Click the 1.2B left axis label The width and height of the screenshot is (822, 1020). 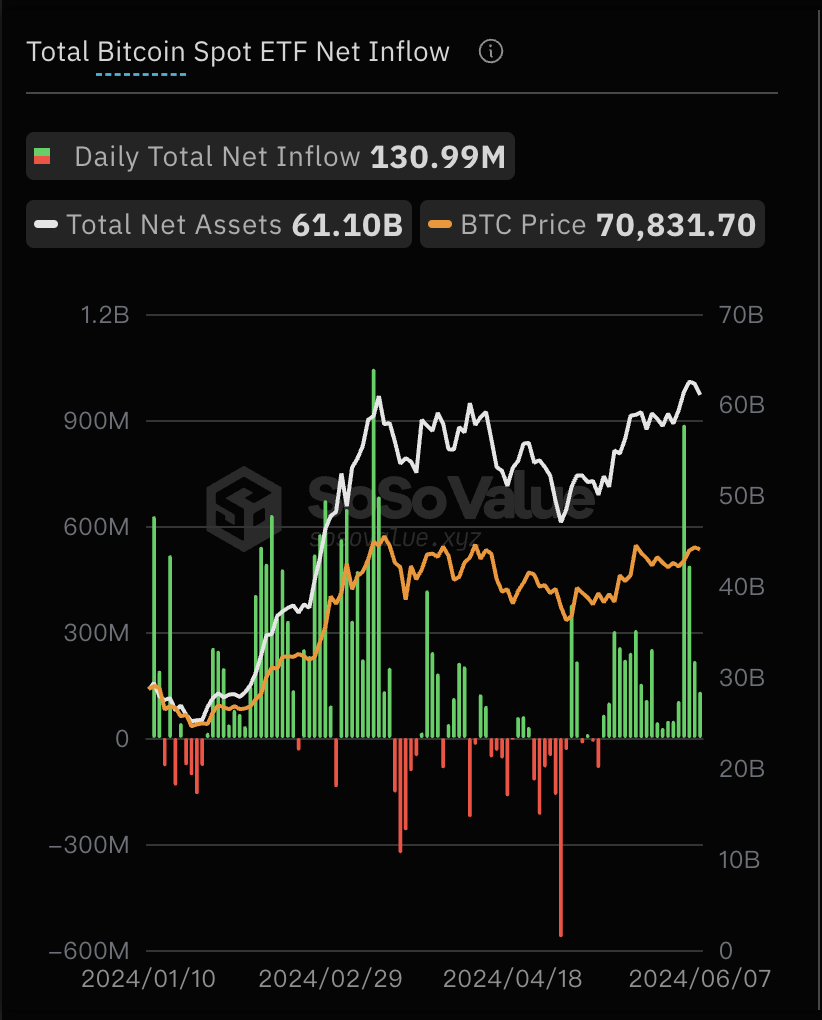pos(104,314)
